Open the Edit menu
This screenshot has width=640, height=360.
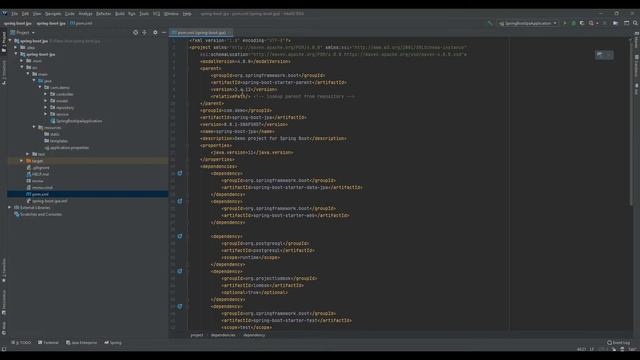point(25,13)
